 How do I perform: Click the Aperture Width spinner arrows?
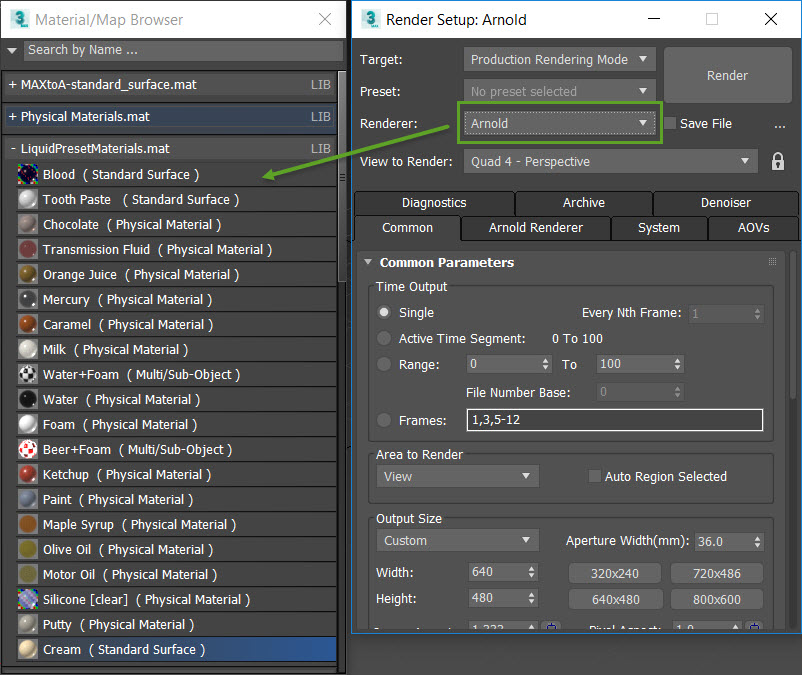point(758,542)
